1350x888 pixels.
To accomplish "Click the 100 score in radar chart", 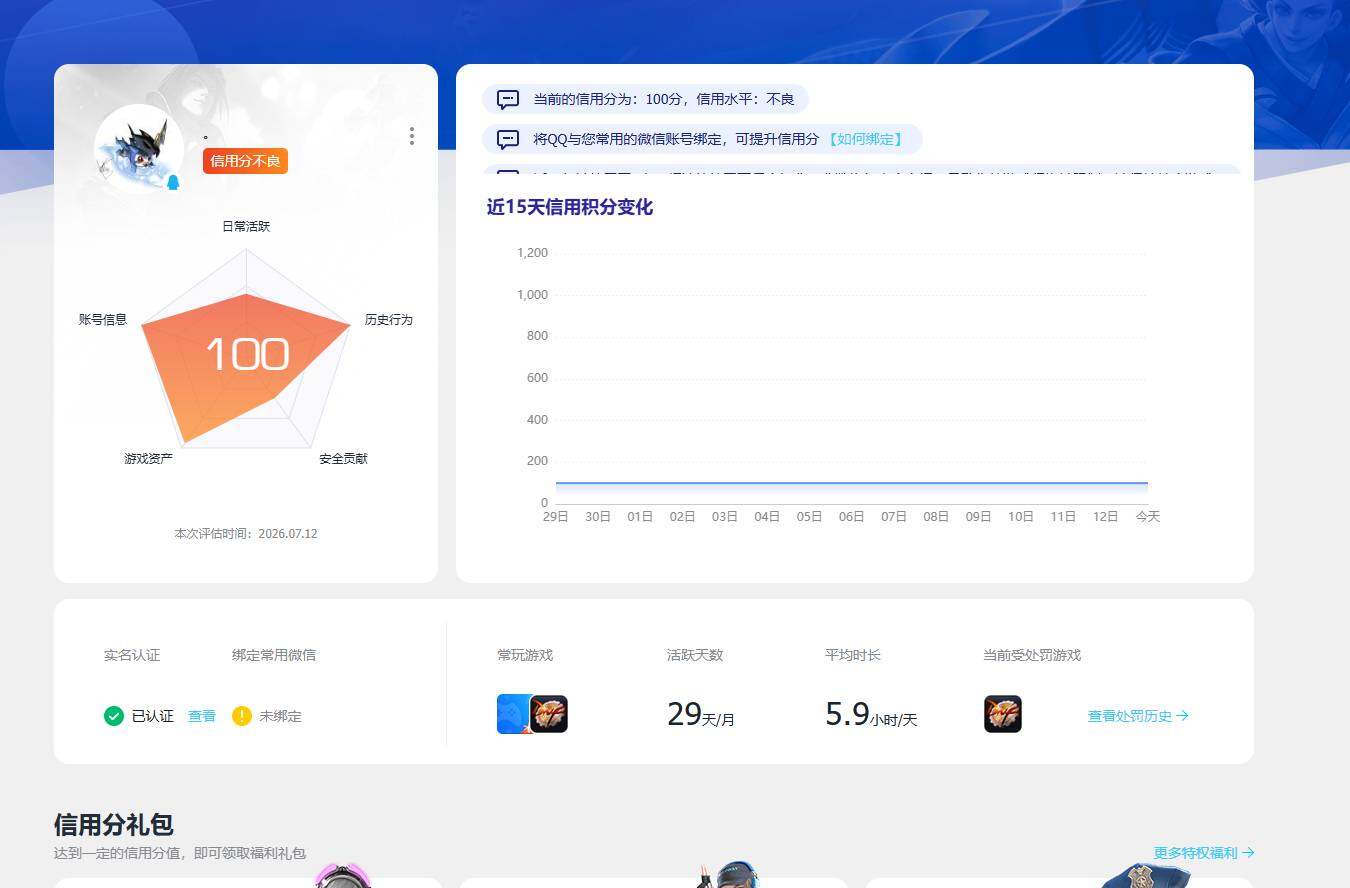I will [247, 355].
